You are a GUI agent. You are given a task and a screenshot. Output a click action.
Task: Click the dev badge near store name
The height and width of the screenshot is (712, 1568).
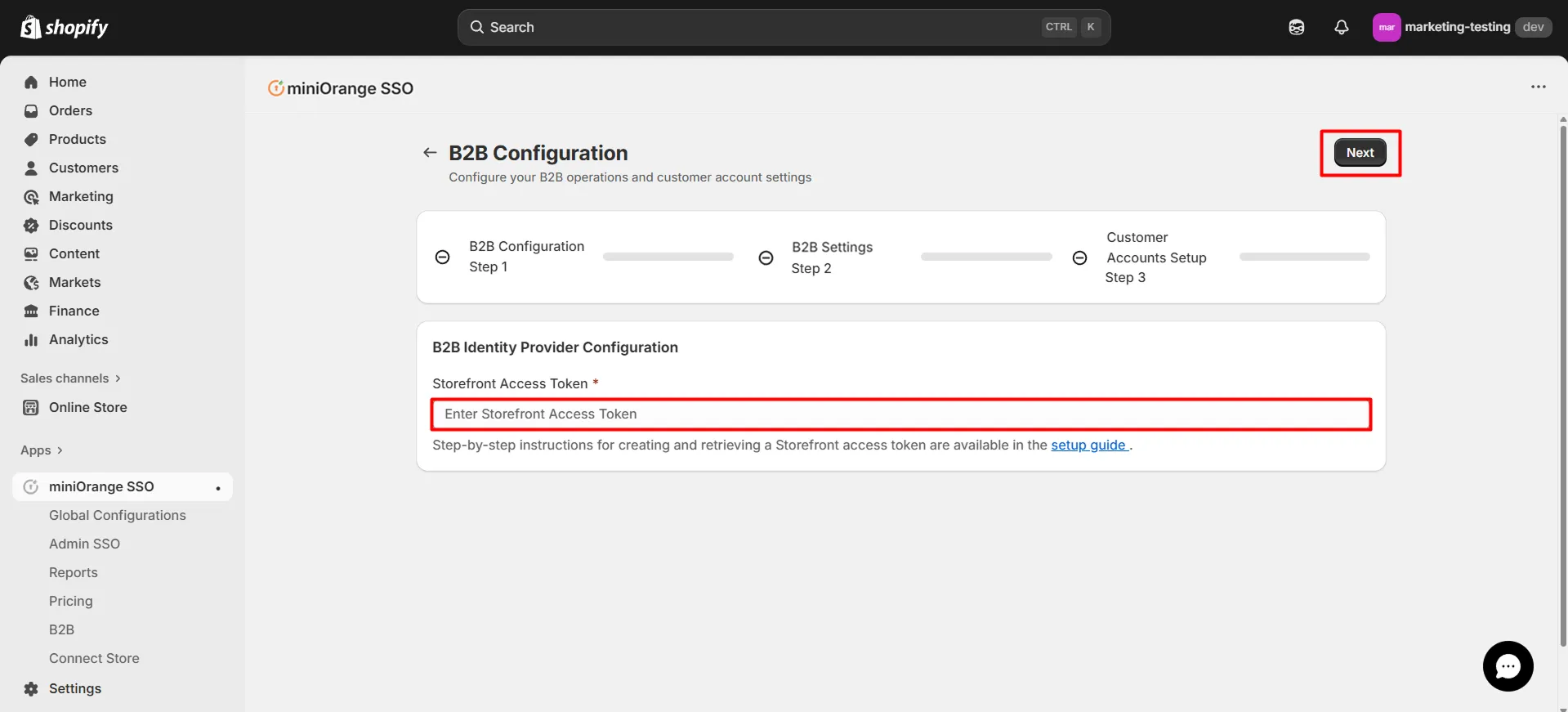[1533, 27]
